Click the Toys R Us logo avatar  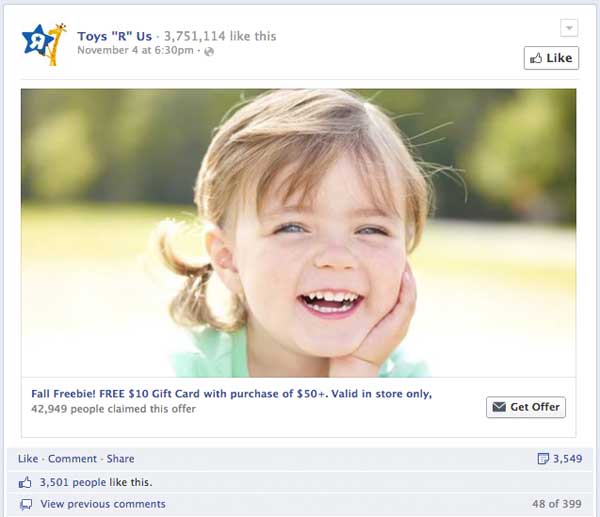pos(44,44)
